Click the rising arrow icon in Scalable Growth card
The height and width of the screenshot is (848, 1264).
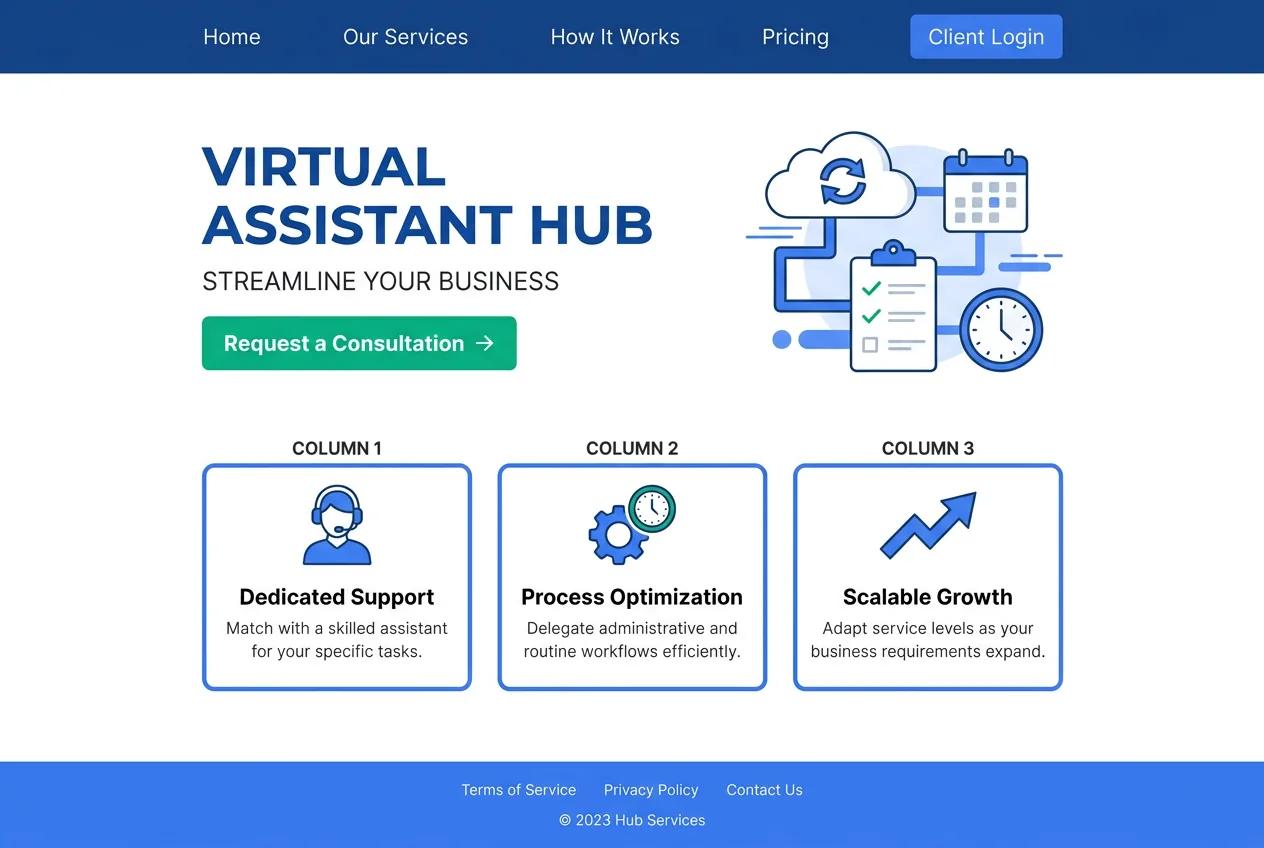tap(926, 522)
